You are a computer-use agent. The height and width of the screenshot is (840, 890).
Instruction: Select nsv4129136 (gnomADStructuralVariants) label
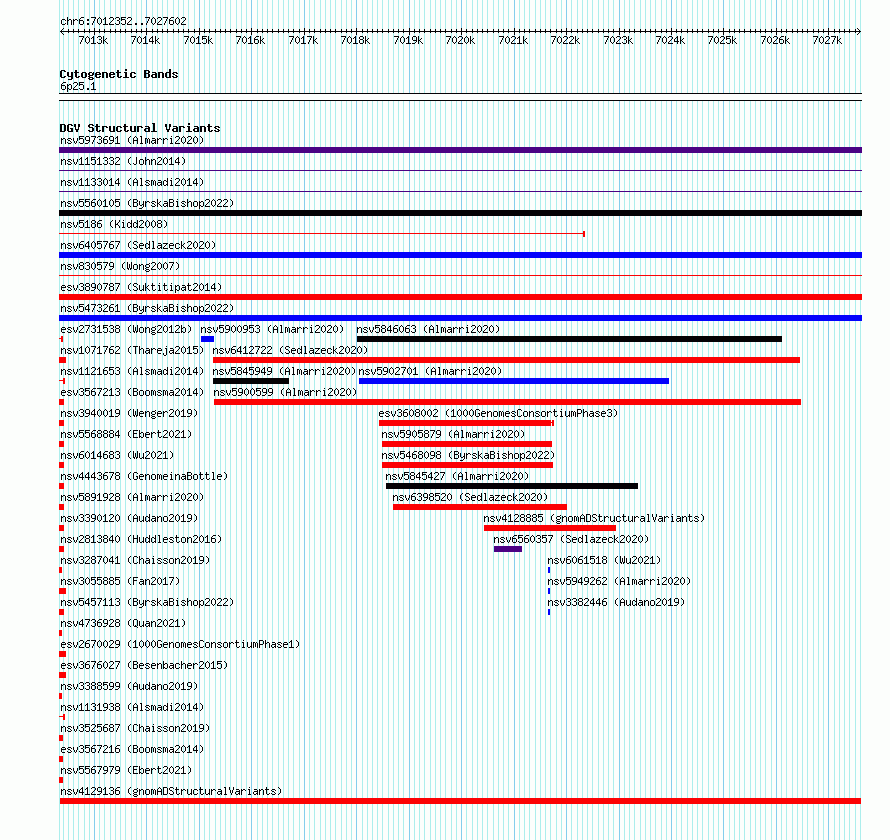click(171, 791)
